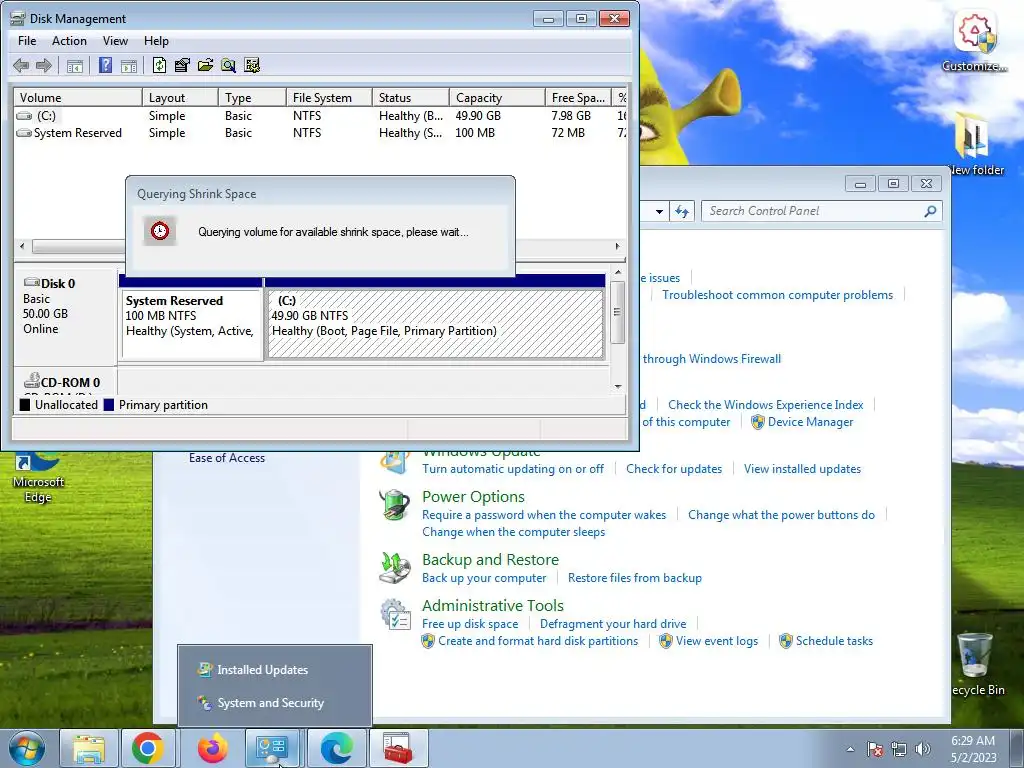This screenshot has width=1024, height=768.
Task: Sort by the Layout column header
Action: (180, 97)
